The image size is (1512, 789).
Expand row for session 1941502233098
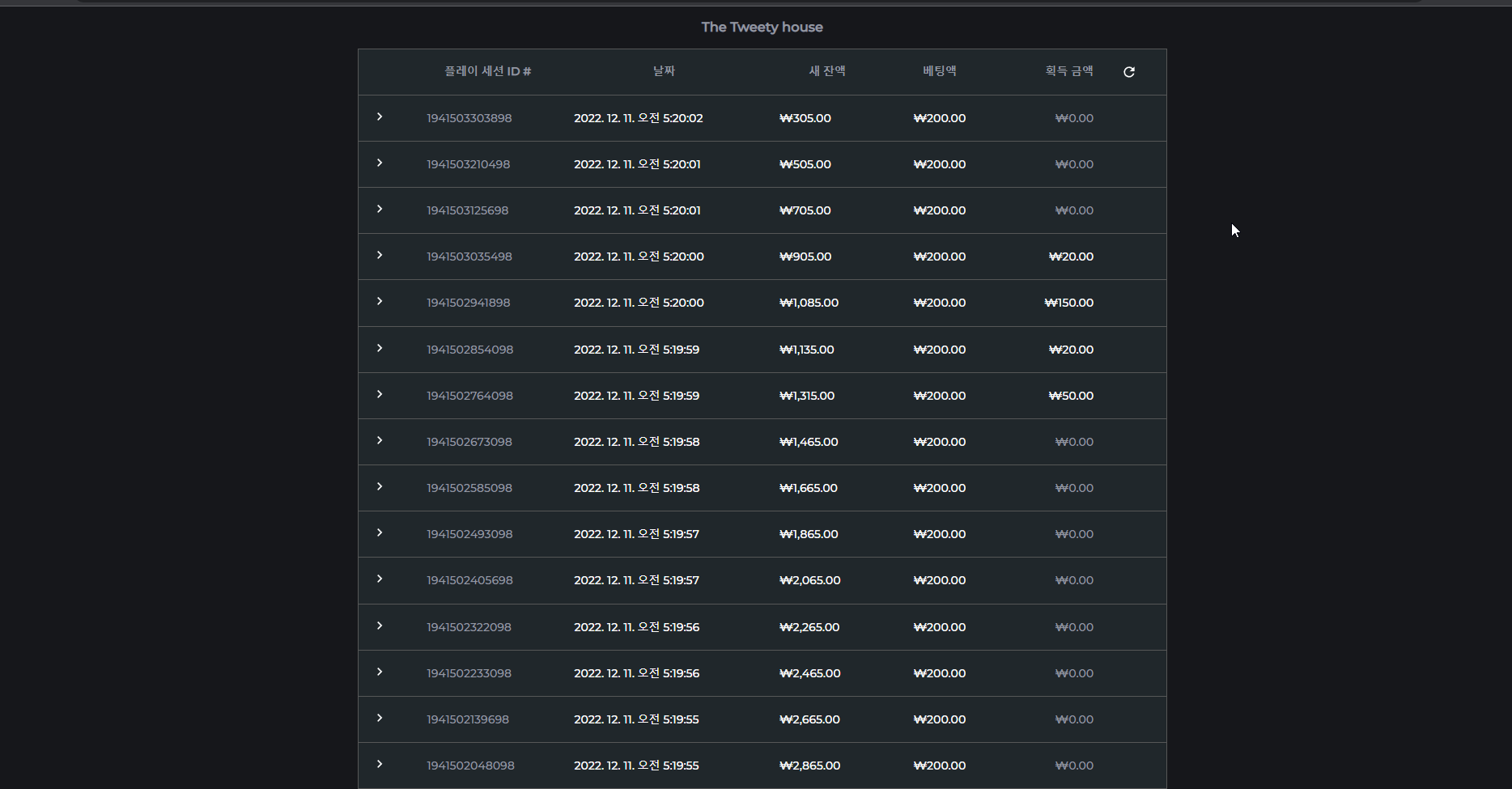tap(380, 672)
